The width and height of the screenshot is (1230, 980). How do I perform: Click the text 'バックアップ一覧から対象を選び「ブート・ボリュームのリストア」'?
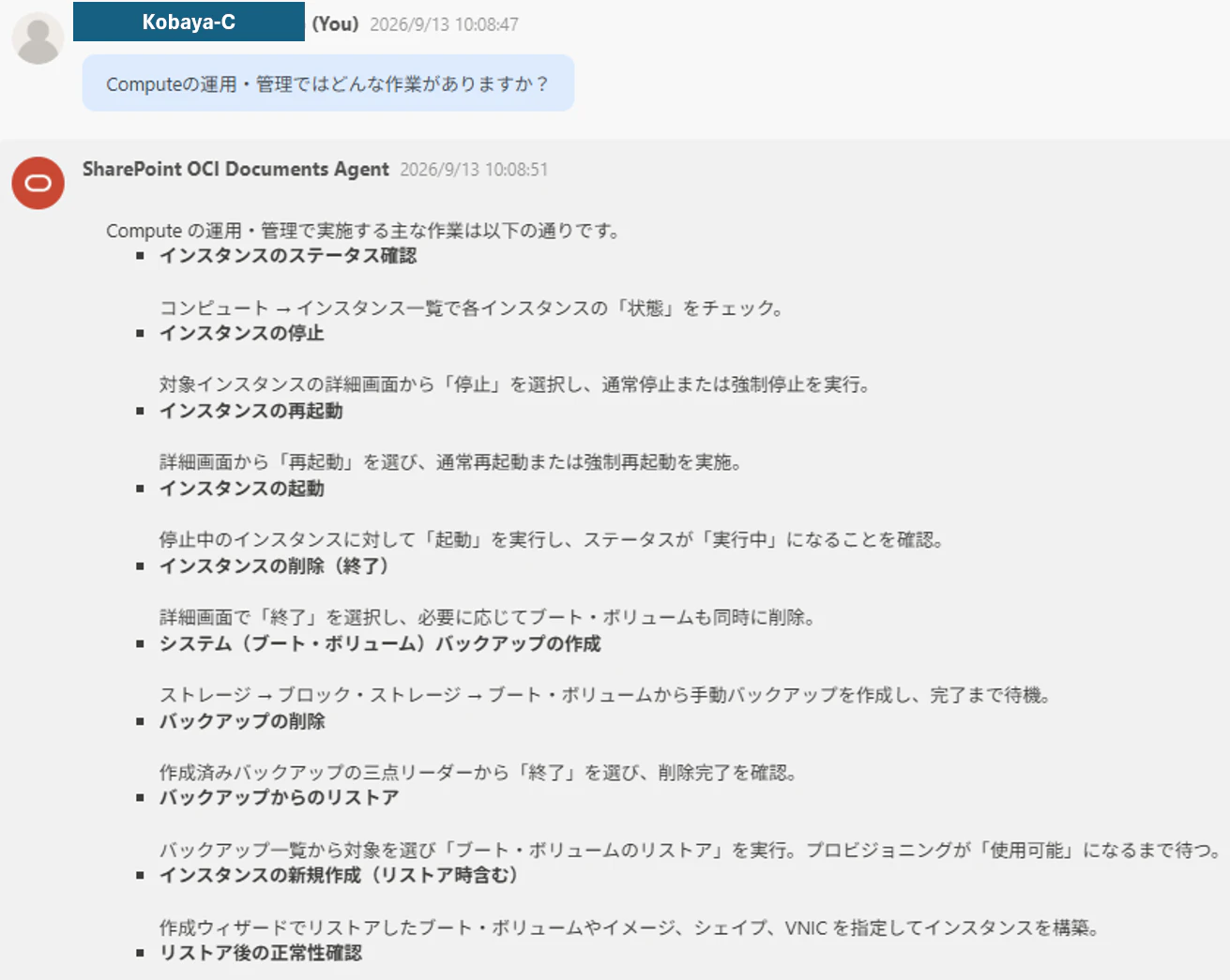tap(445, 851)
